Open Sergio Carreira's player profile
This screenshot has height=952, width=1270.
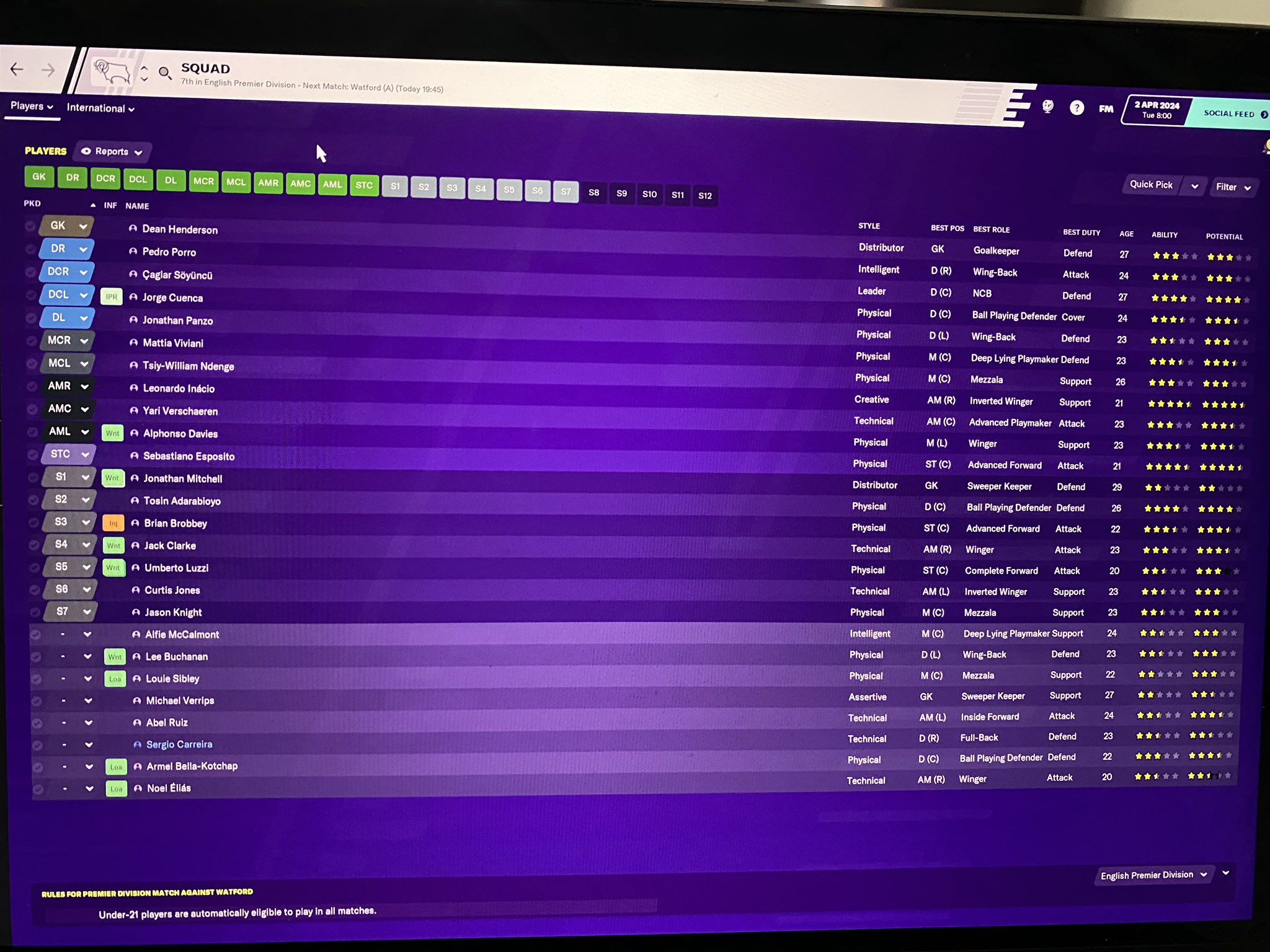click(x=179, y=744)
